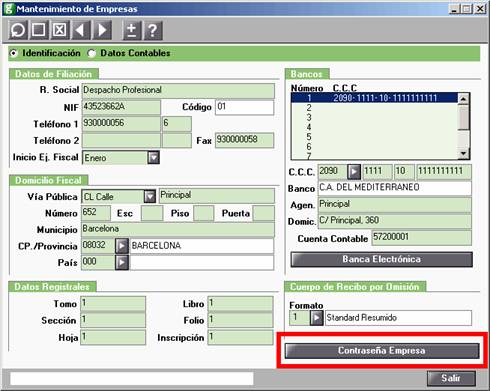Click the País code field 000

click(x=98, y=263)
